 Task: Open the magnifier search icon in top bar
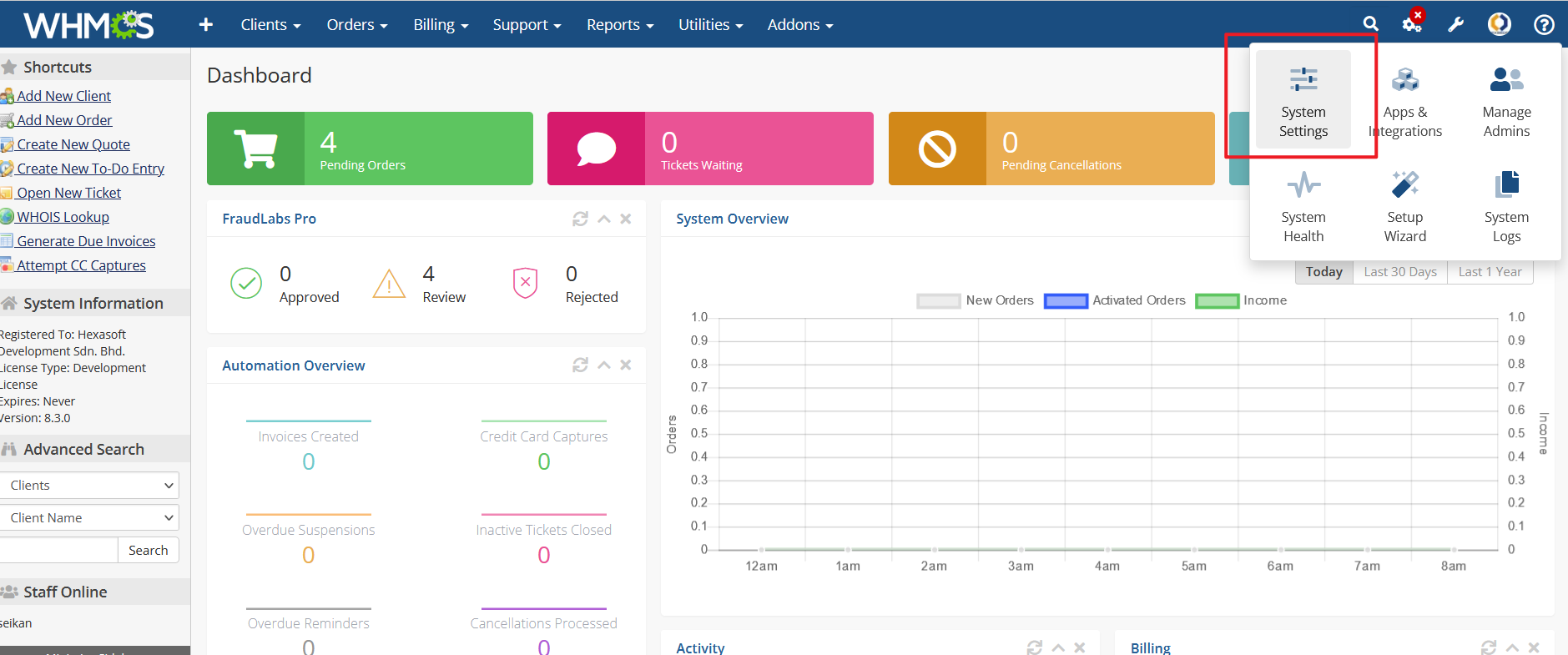coord(1370,24)
